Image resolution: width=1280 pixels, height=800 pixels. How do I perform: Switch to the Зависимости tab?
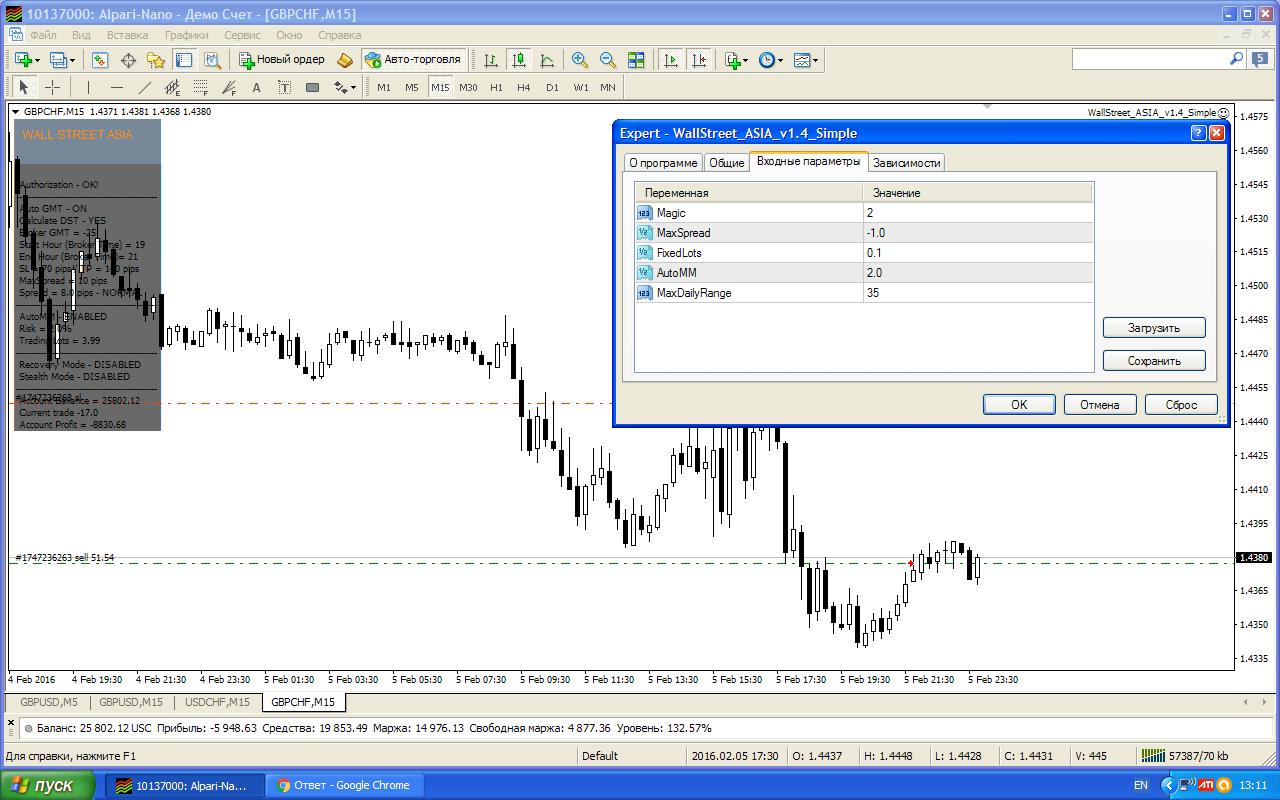coord(906,163)
